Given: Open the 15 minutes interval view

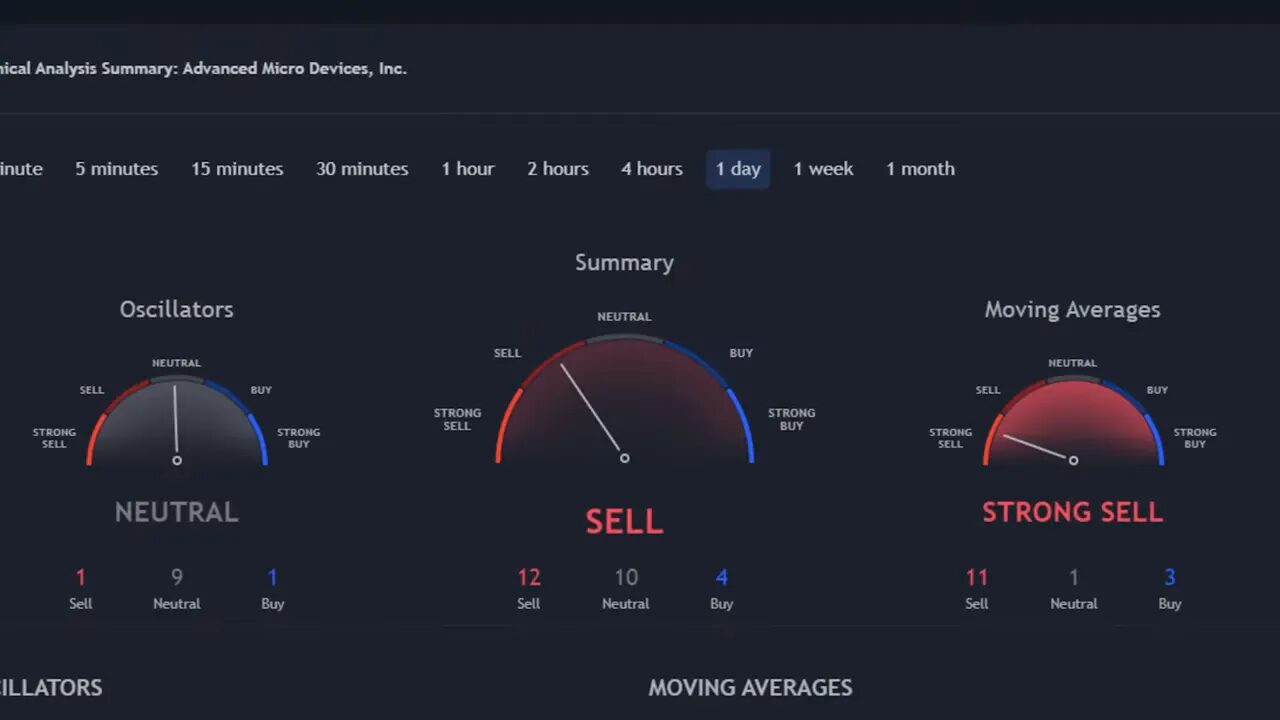Looking at the screenshot, I should 236,169.
